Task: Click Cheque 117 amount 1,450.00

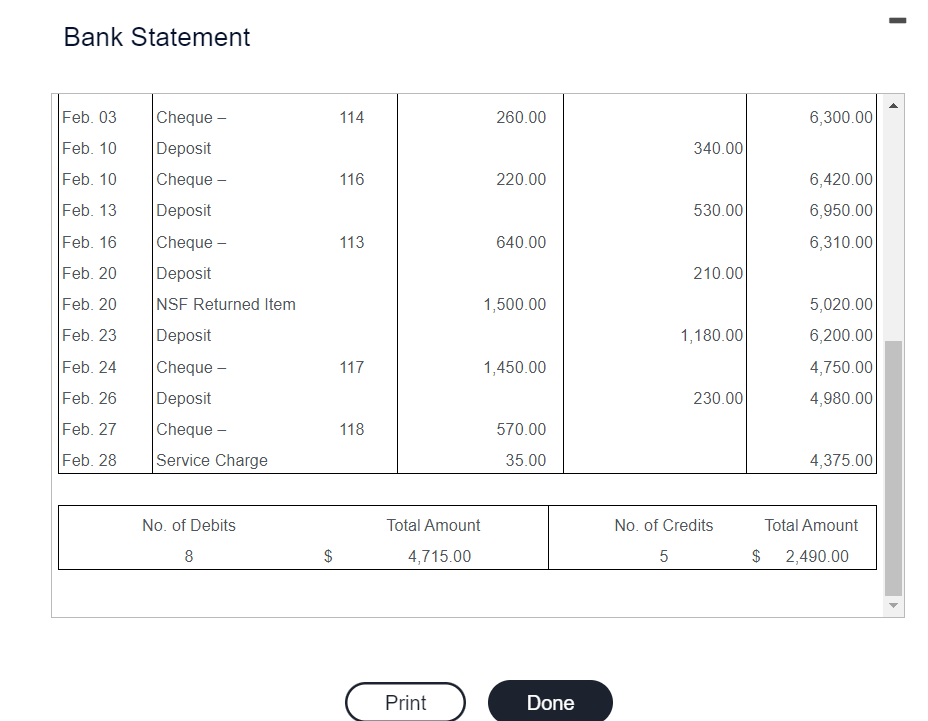Action: click(514, 367)
